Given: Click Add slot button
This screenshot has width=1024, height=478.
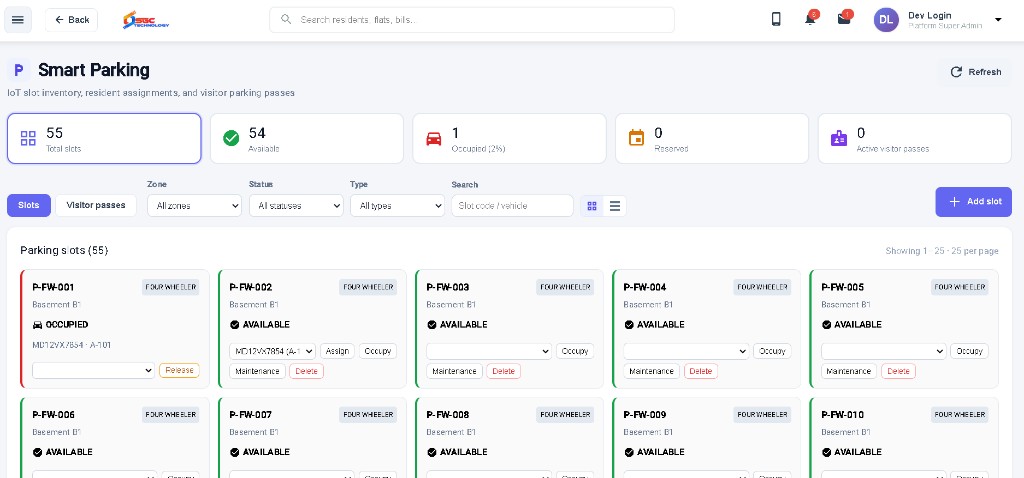Looking at the screenshot, I should (x=973, y=202).
